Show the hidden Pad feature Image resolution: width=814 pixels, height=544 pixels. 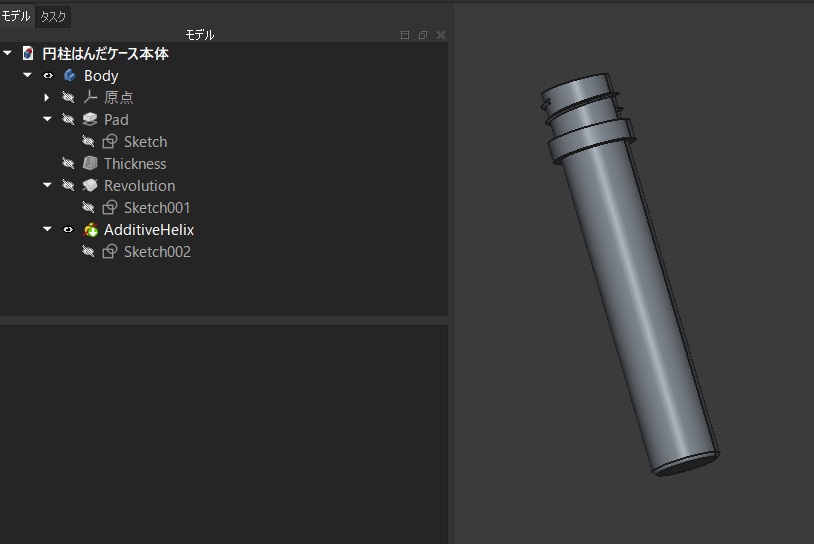[68, 119]
